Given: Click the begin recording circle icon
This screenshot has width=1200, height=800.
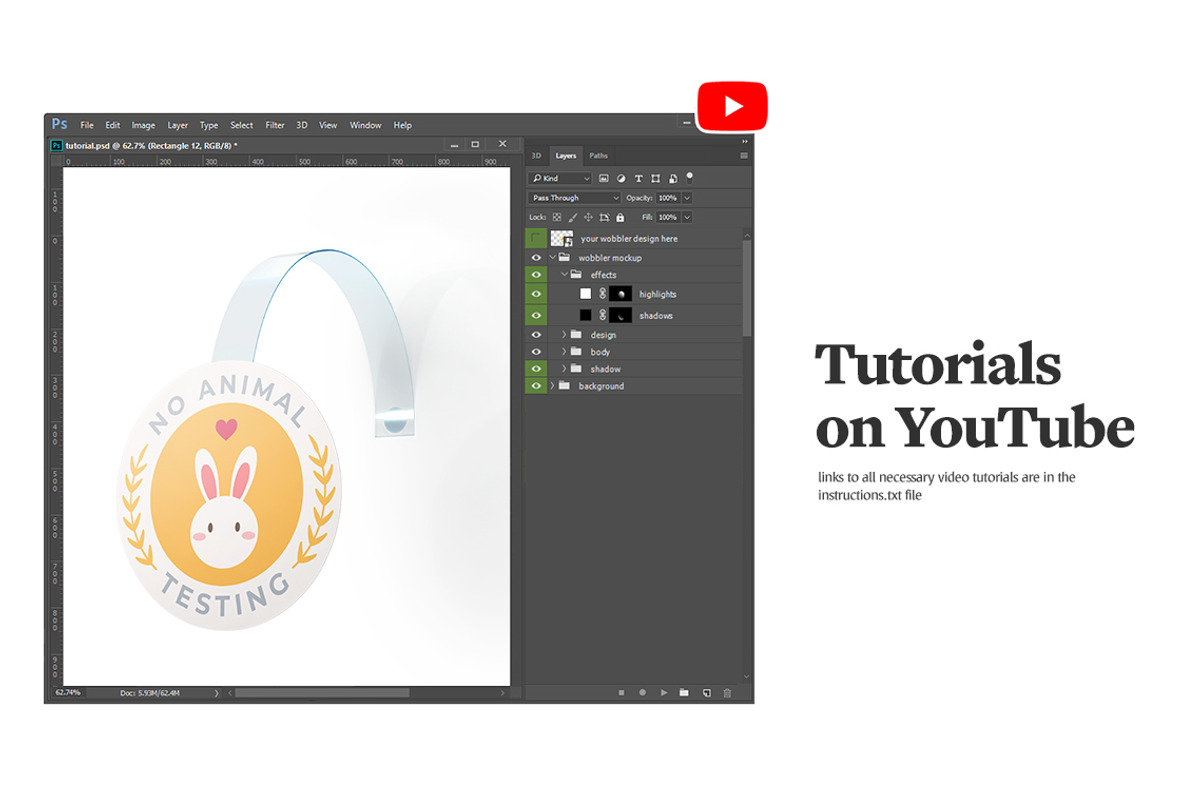Looking at the screenshot, I should (642, 692).
